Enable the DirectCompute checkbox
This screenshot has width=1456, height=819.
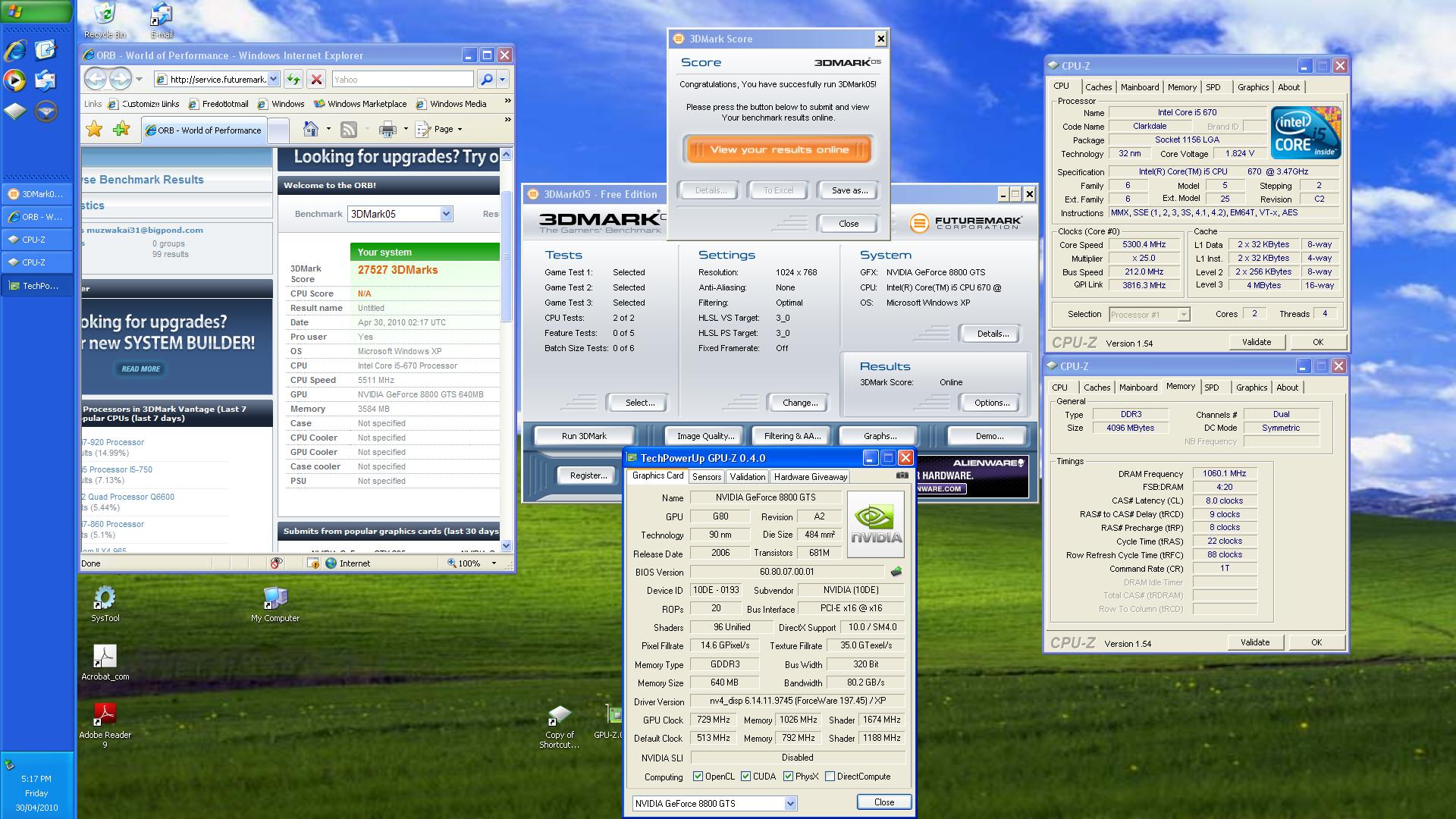point(830,777)
